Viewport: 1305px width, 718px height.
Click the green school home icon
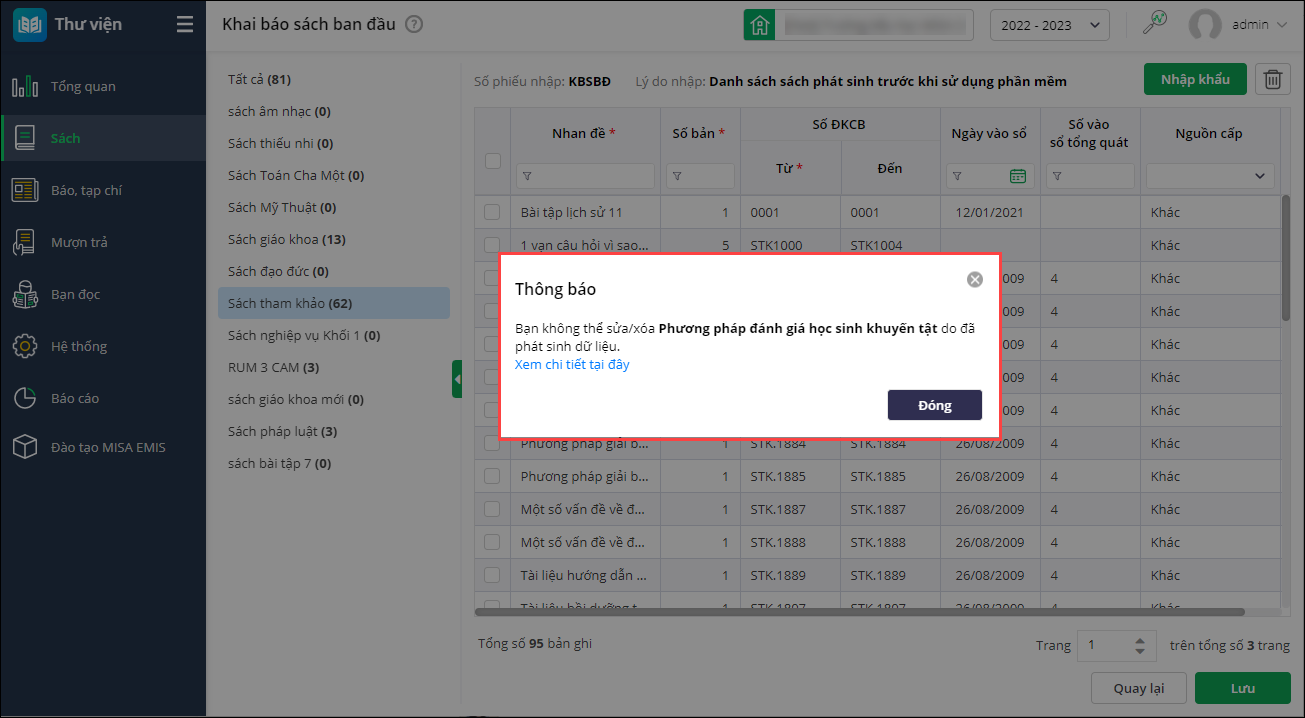759,24
